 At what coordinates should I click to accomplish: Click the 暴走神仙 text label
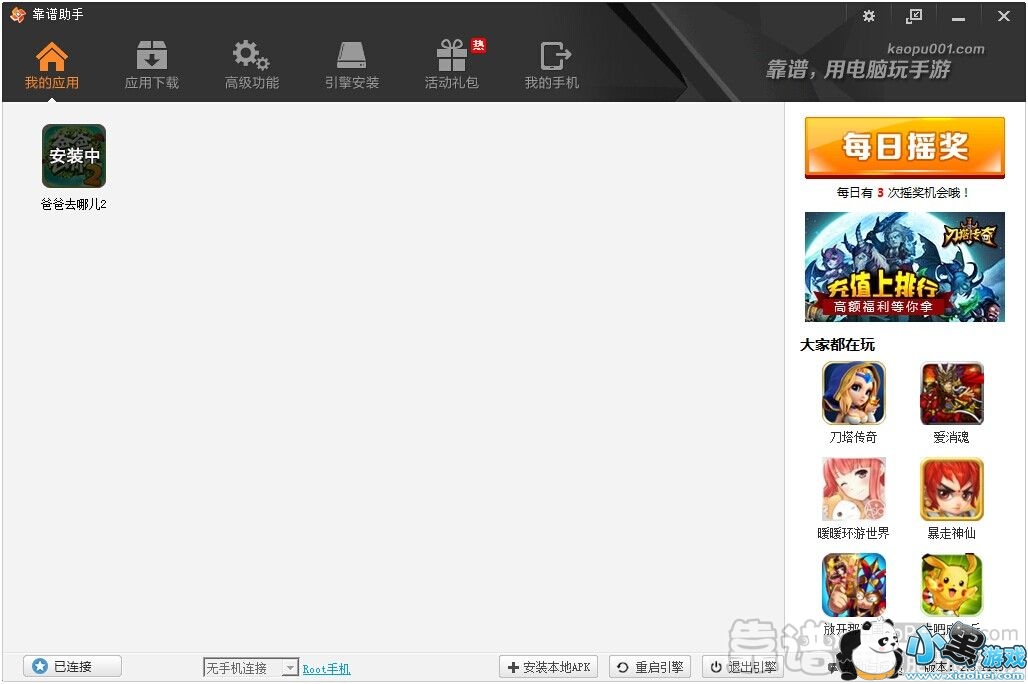pyautogui.click(x=951, y=533)
